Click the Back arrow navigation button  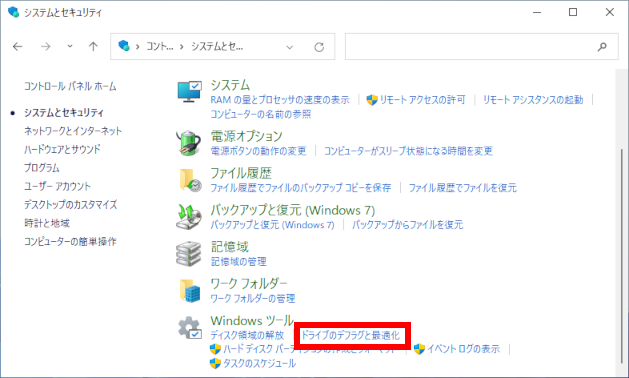[18, 47]
